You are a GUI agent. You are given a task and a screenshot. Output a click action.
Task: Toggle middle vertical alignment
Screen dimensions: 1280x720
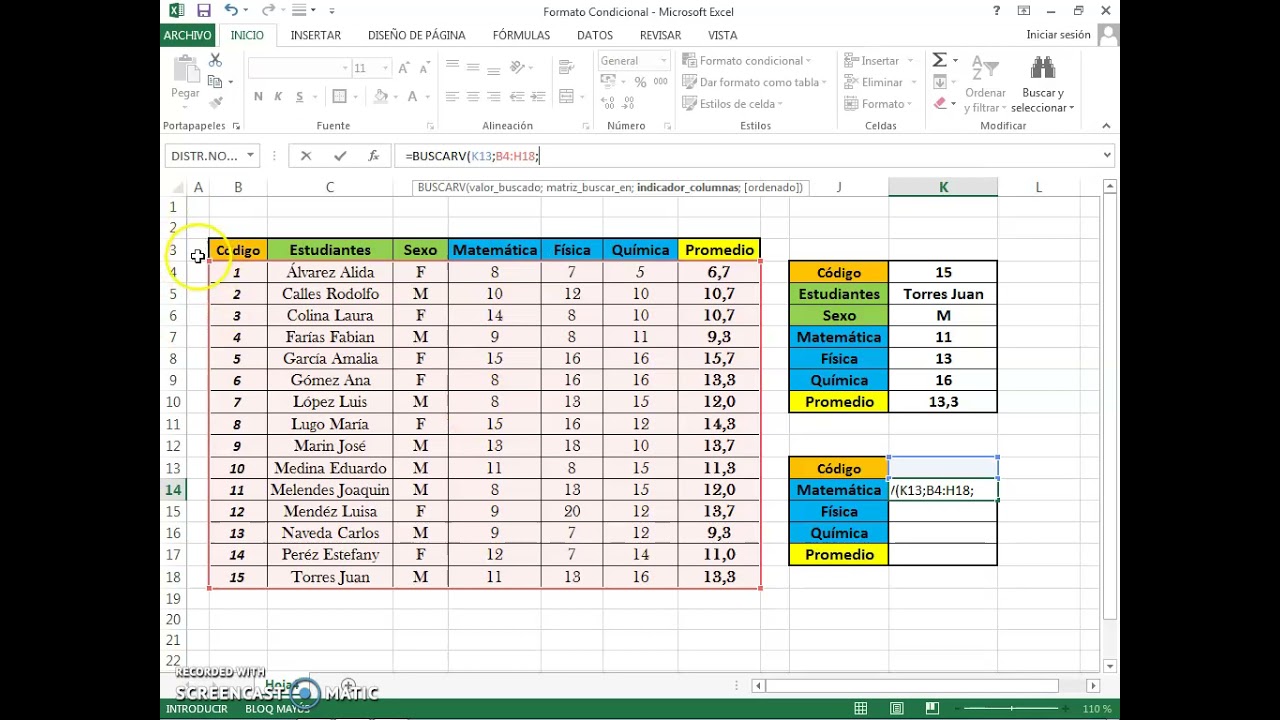click(x=473, y=66)
